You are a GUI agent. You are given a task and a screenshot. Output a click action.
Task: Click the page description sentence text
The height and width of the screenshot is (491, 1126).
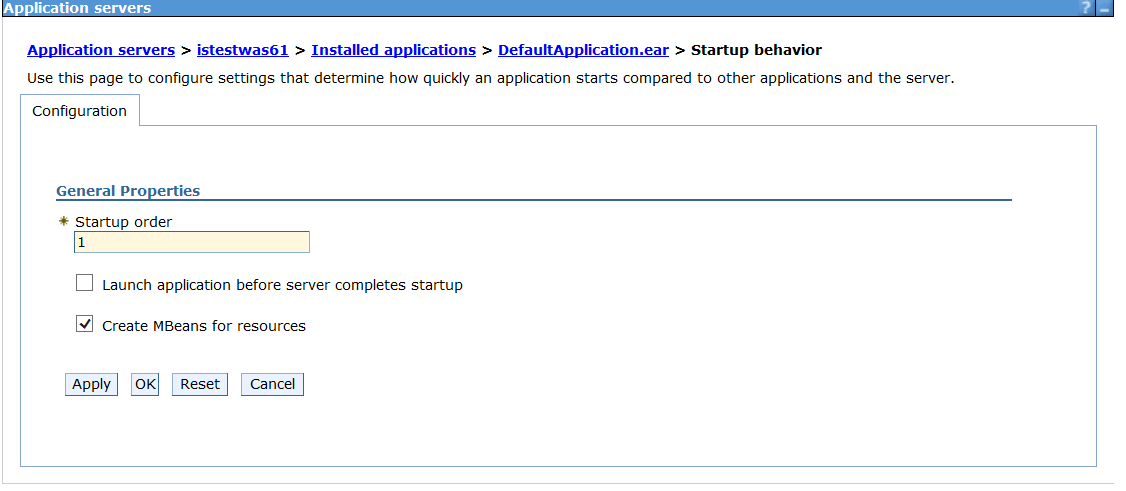[490, 78]
